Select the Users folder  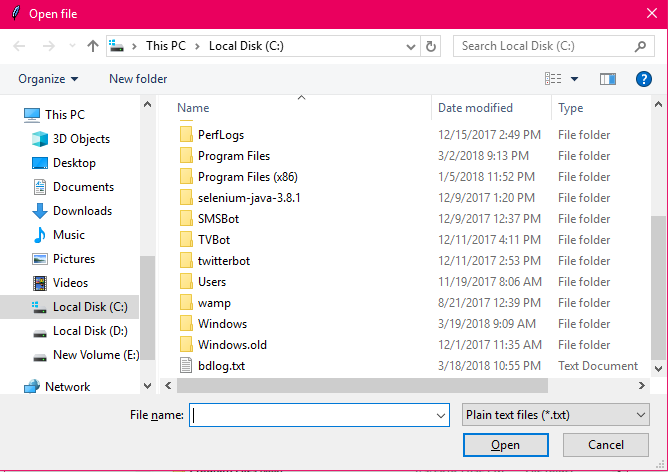pyautogui.click(x=212, y=282)
